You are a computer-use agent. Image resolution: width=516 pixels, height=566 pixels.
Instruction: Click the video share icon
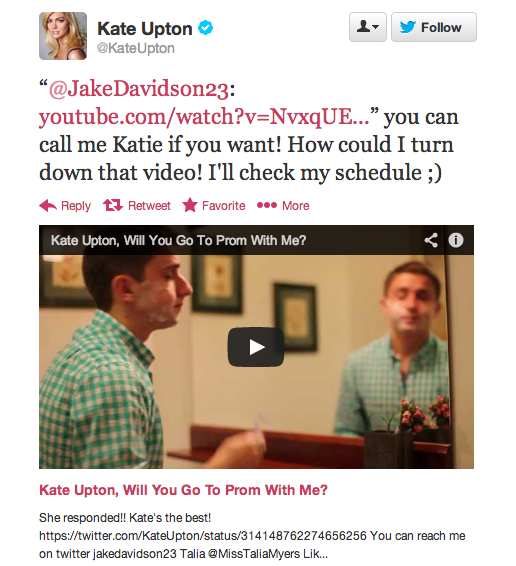pos(431,240)
